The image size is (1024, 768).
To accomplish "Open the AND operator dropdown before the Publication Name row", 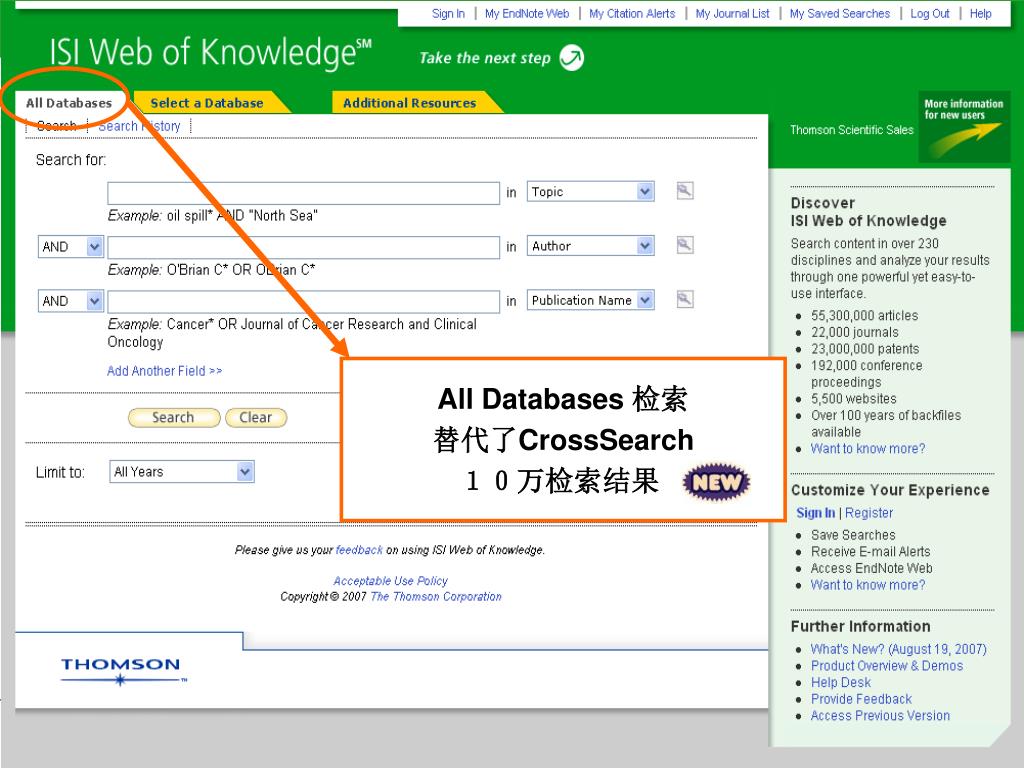I will point(71,301).
